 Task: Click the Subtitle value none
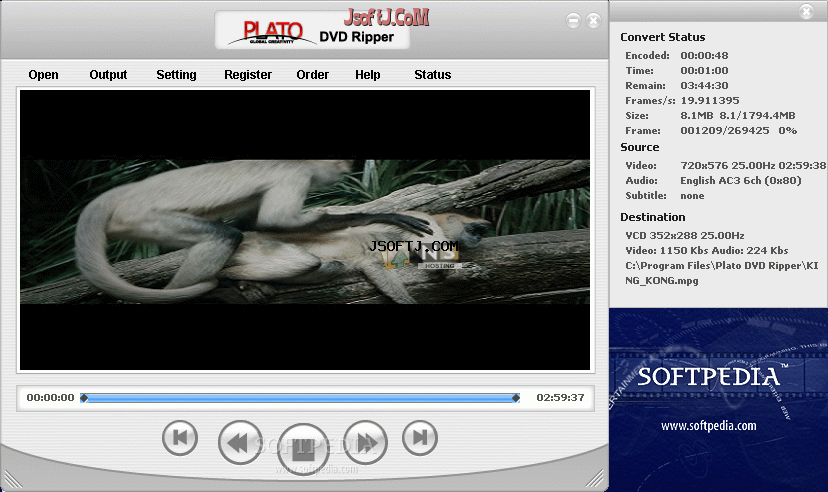click(692, 196)
